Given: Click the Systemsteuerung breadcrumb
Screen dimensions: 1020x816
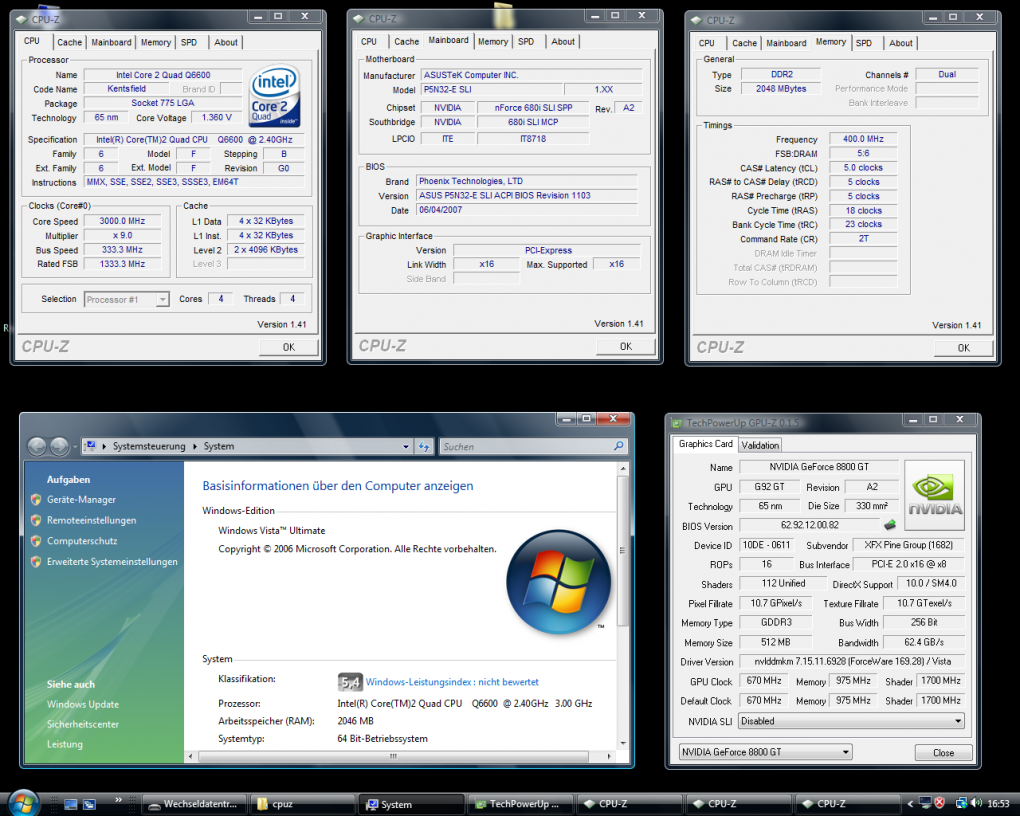Looking at the screenshot, I should coord(149,446).
